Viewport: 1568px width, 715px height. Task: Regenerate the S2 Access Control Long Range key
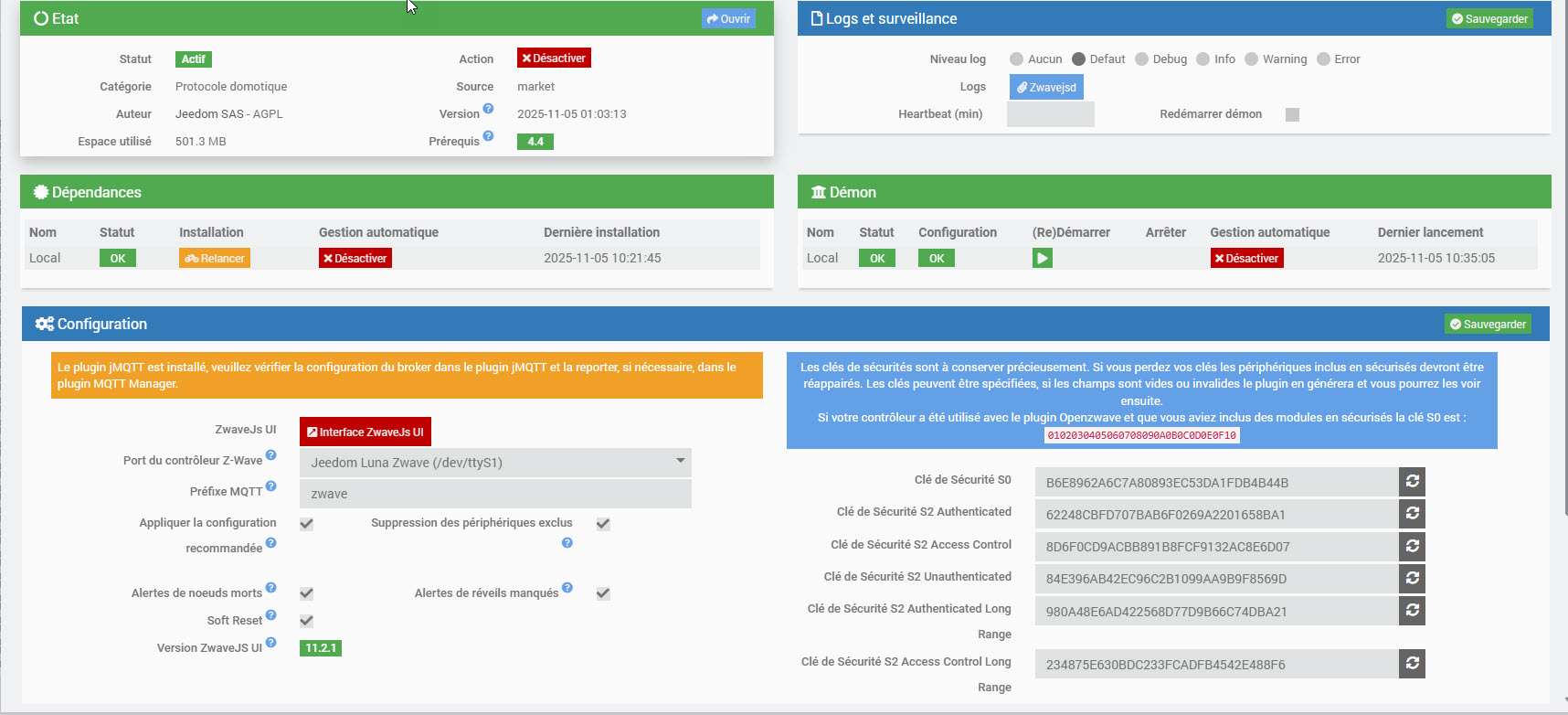pyautogui.click(x=1412, y=664)
